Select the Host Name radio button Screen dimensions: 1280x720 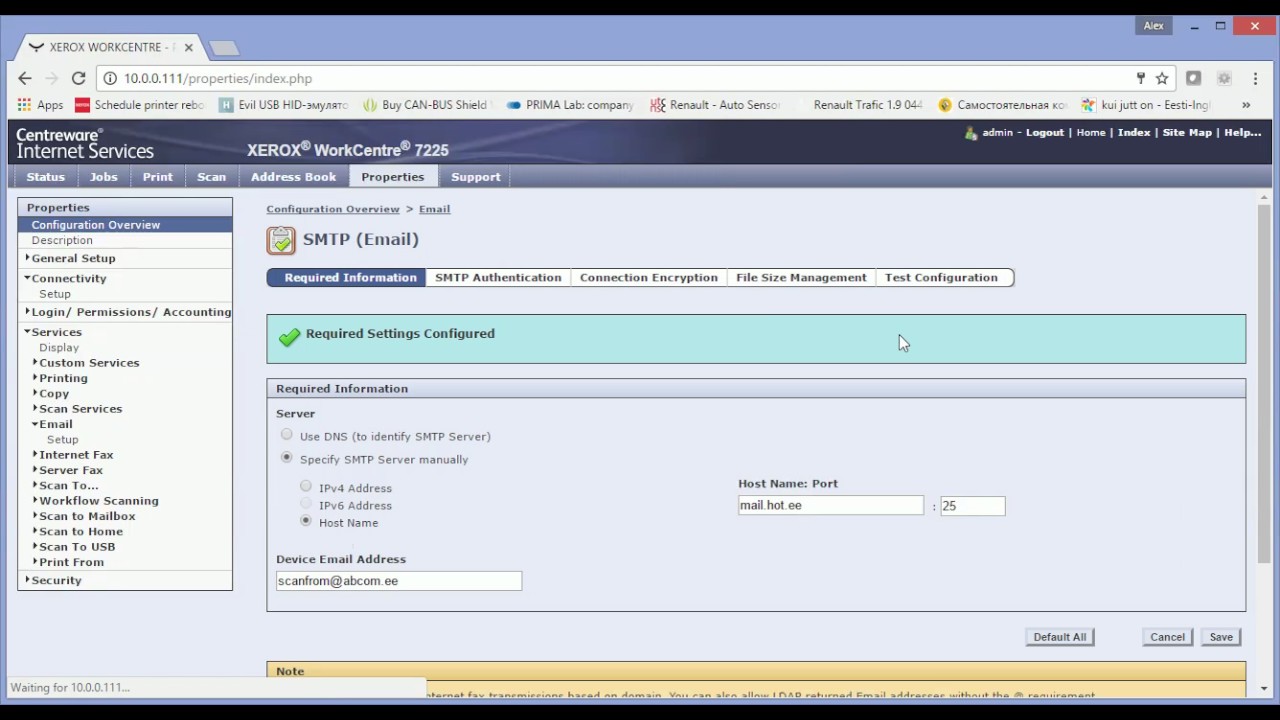click(x=306, y=521)
